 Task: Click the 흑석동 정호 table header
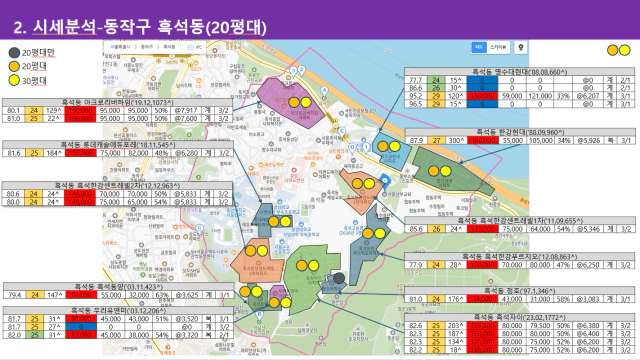[x=520, y=291]
